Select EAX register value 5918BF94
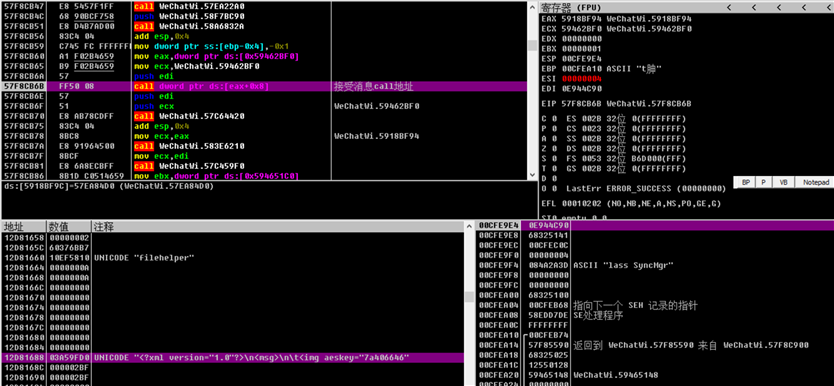 pyautogui.click(x=581, y=19)
